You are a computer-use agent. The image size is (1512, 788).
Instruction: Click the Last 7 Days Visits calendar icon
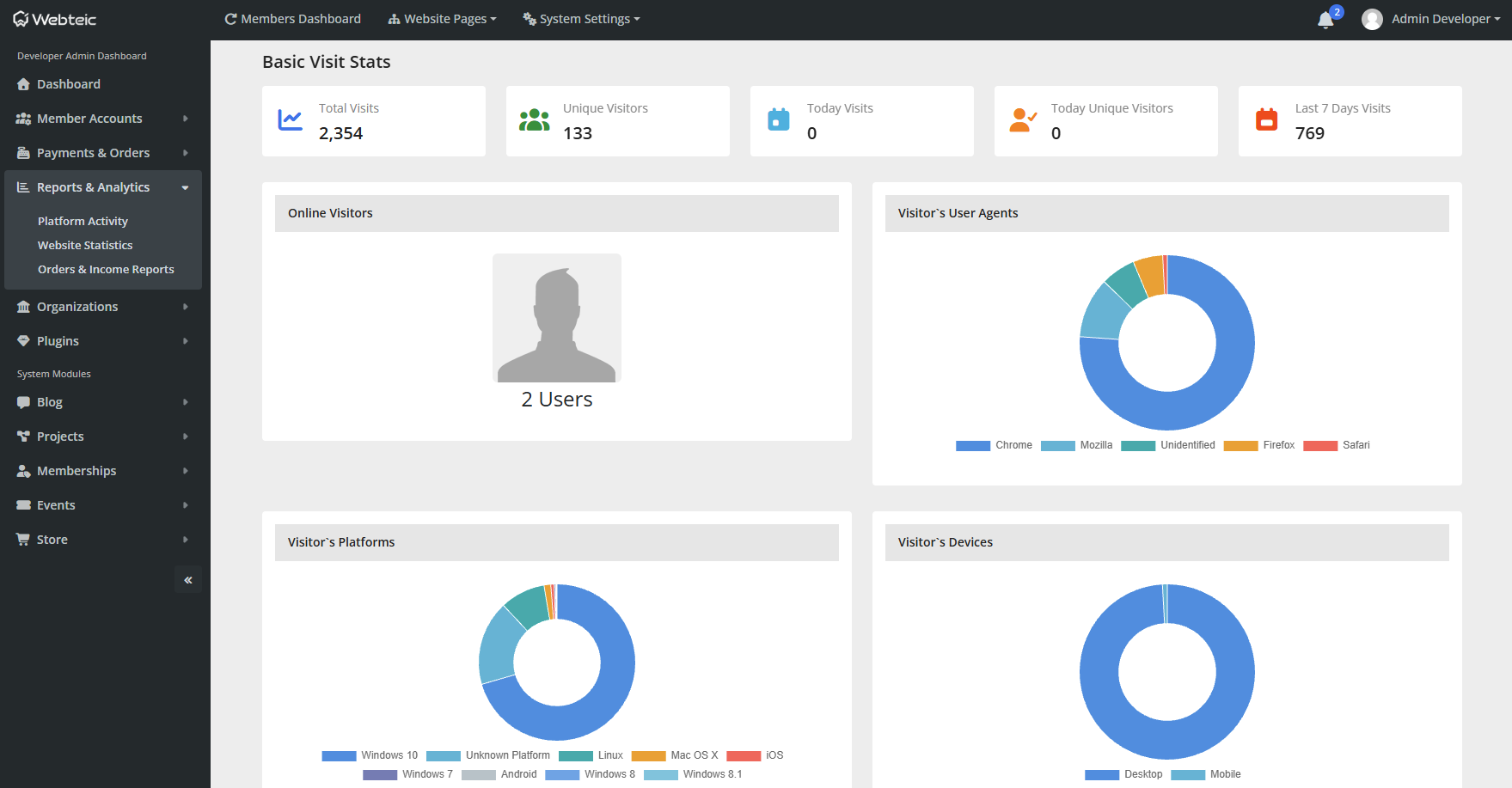1267,119
